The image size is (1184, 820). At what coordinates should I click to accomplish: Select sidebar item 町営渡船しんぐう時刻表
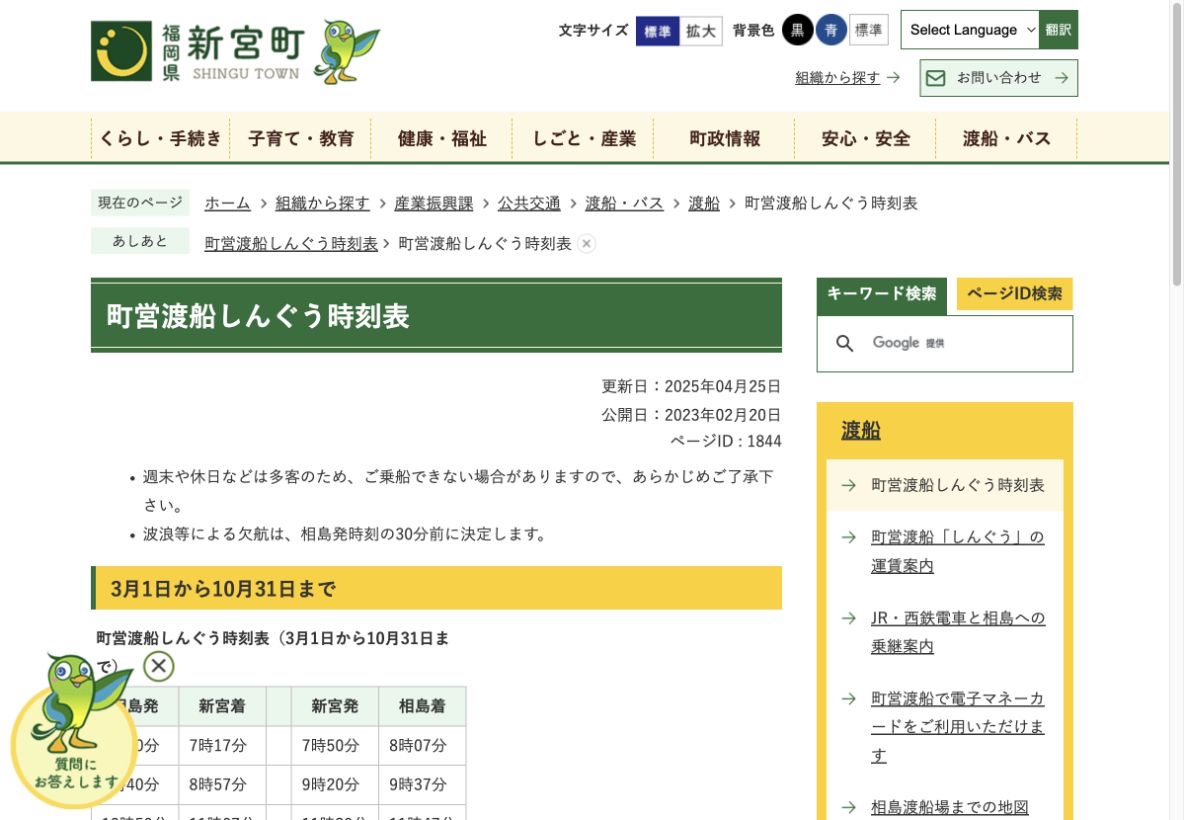(945, 485)
